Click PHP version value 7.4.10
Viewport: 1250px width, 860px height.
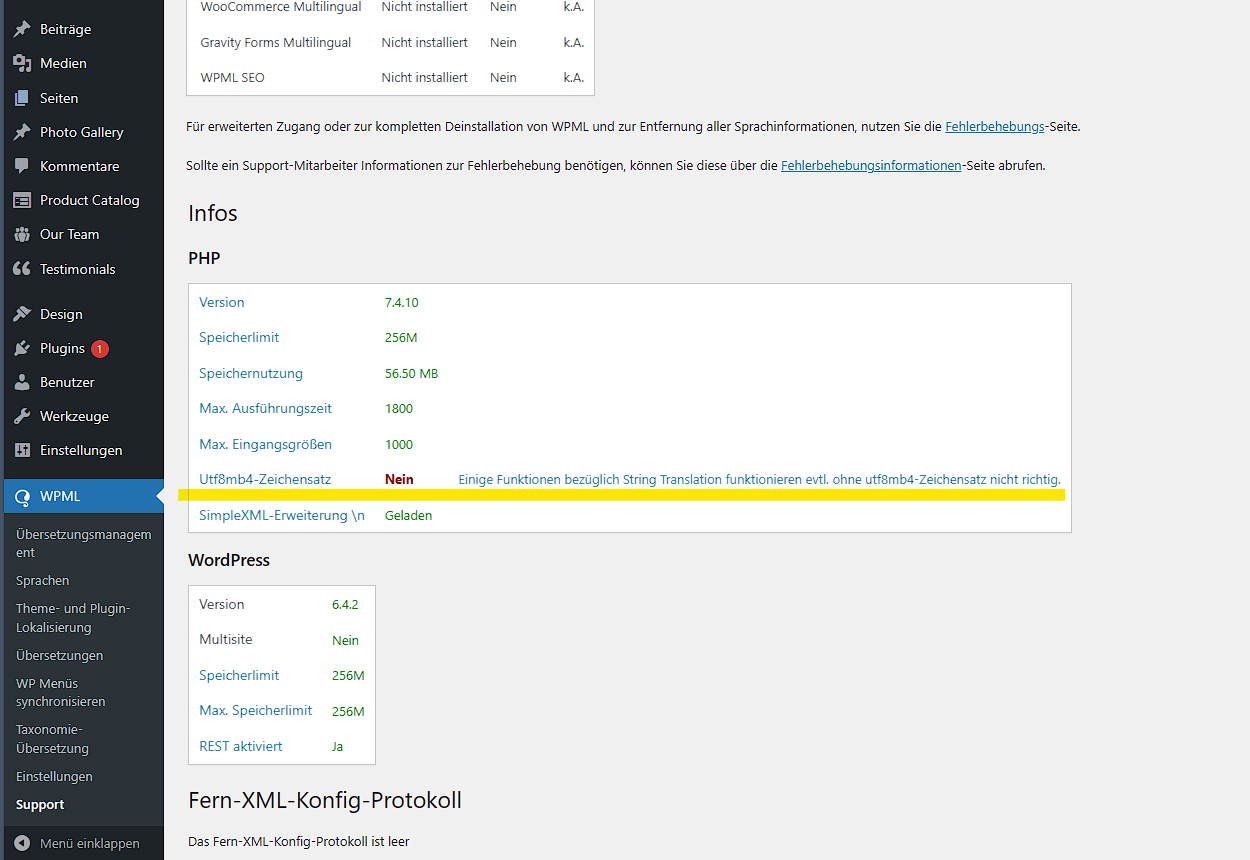[x=402, y=303]
